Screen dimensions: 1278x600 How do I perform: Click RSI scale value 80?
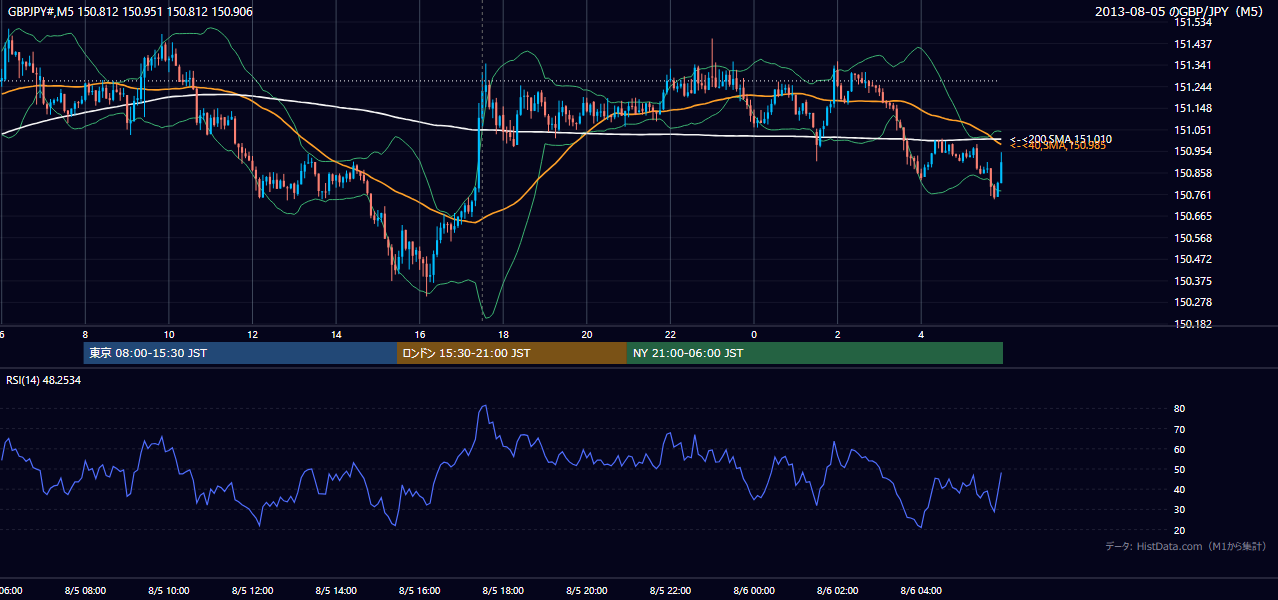tap(1180, 409)
